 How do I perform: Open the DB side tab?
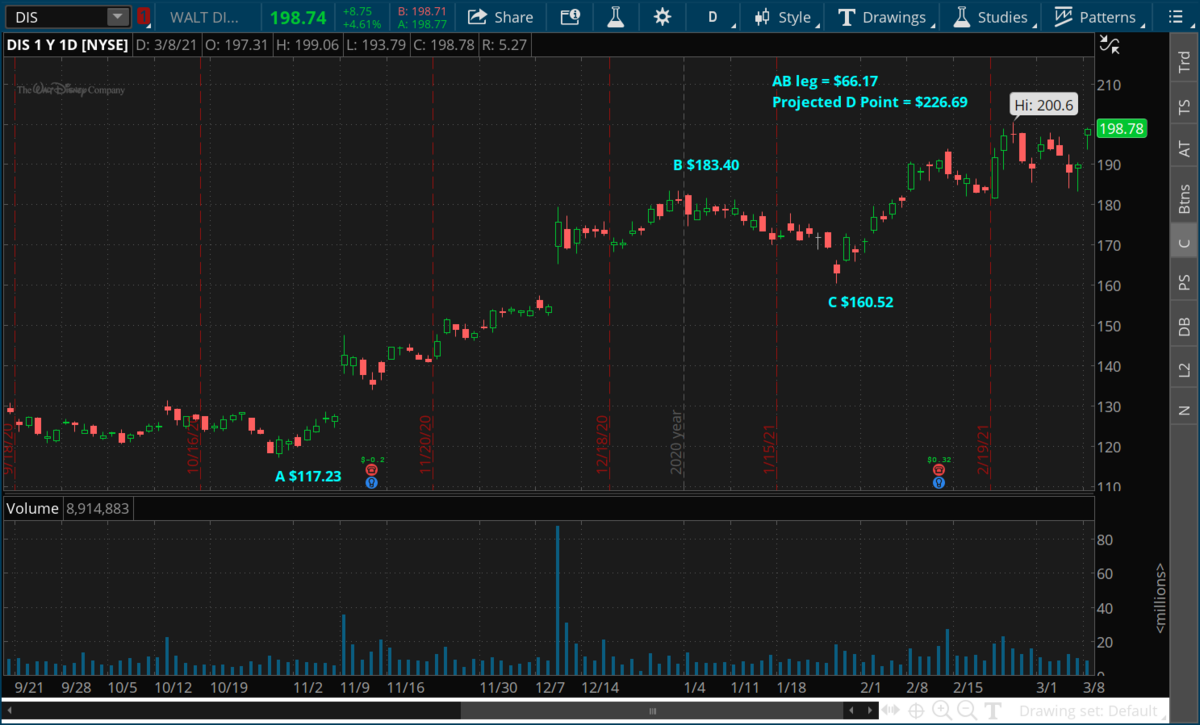[1185, 326]
